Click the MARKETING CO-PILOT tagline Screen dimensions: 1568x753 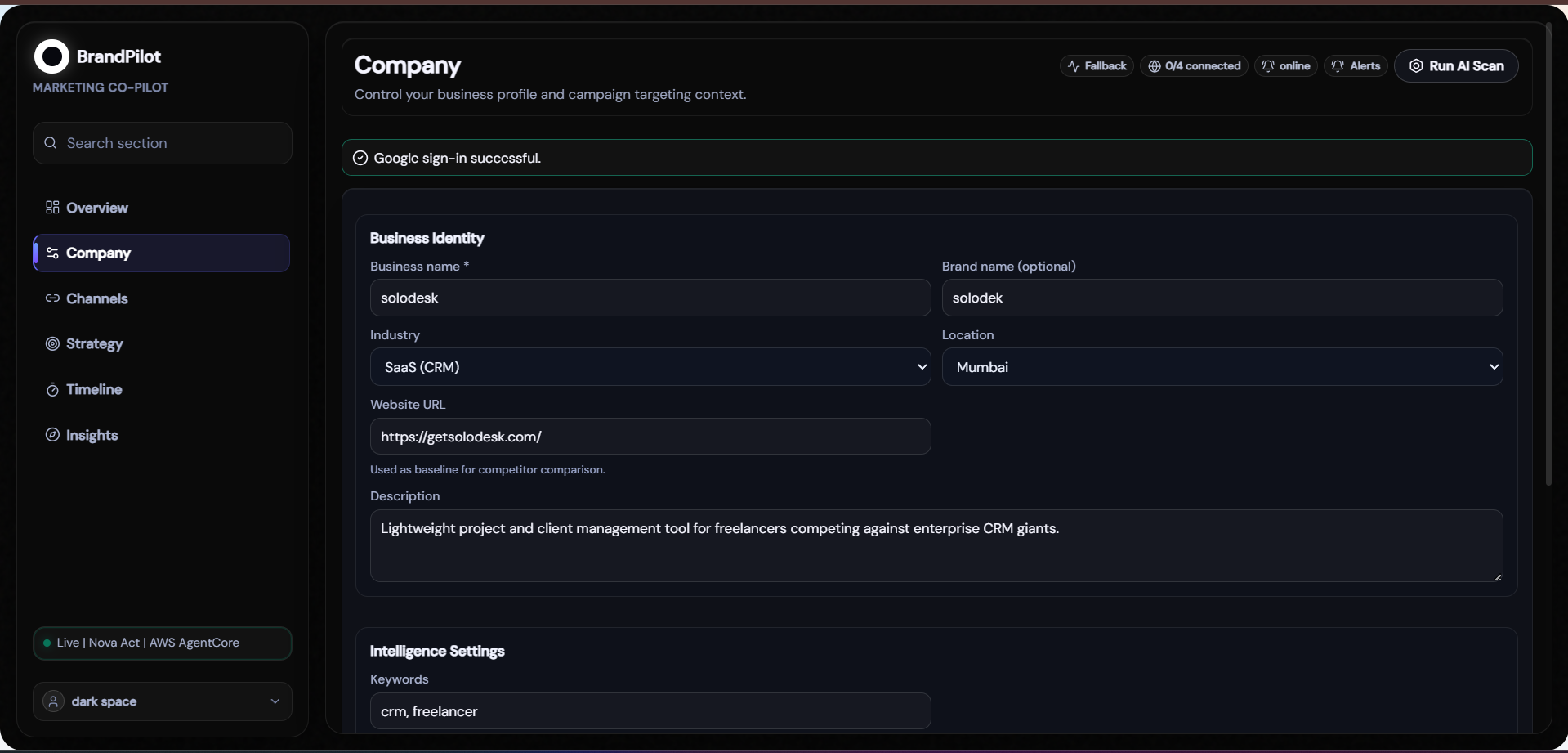coord(101,87)
